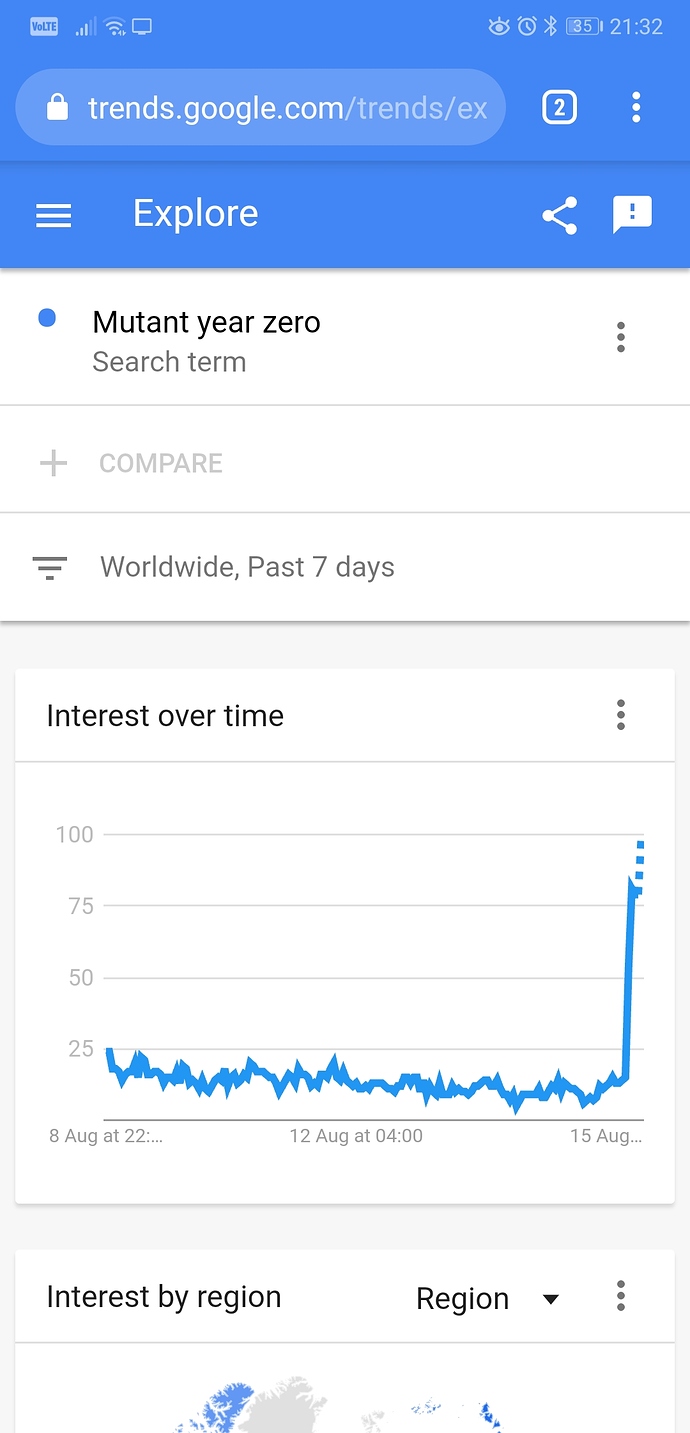Add a comparison term with COMPARE
Screen dimensions: 690x1433
(161, 463)
